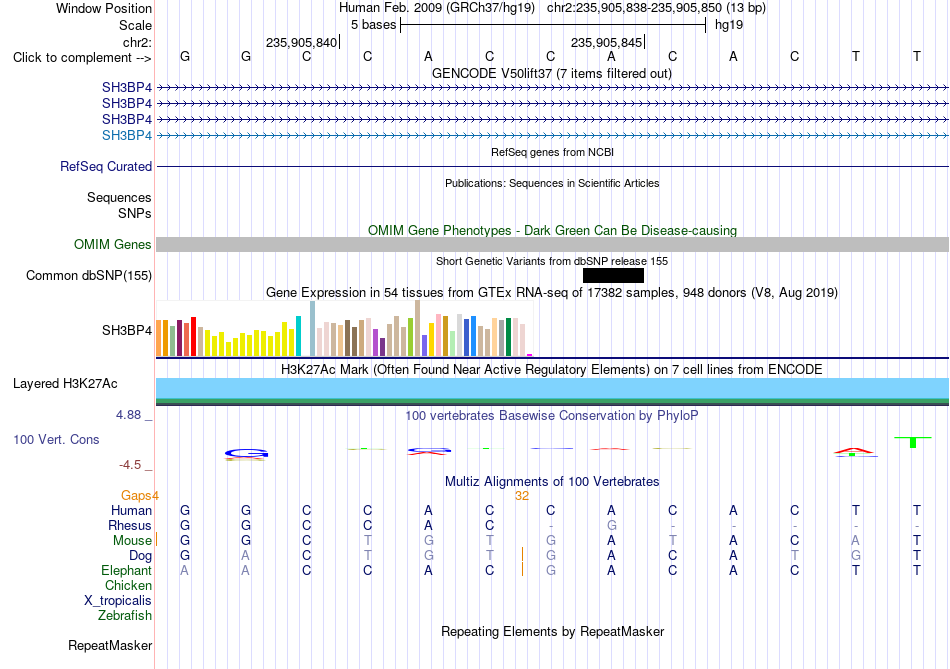
Task: Click the 4.88 PhyloP upper axis value
Action: coord(128,415)
